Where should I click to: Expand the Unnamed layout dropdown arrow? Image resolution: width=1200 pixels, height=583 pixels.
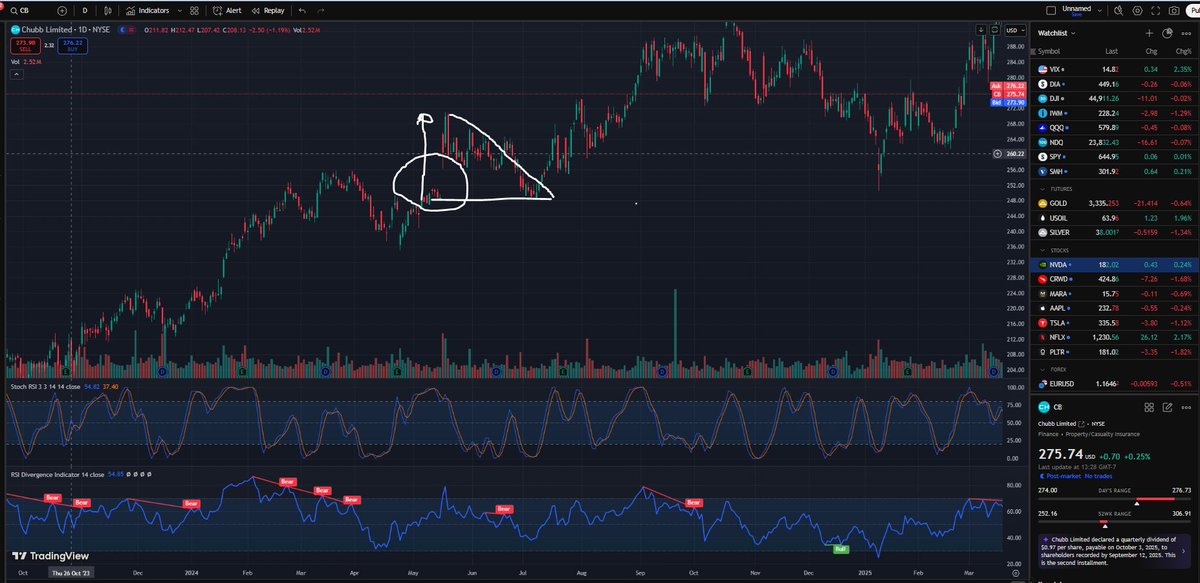click(1098, 10)
